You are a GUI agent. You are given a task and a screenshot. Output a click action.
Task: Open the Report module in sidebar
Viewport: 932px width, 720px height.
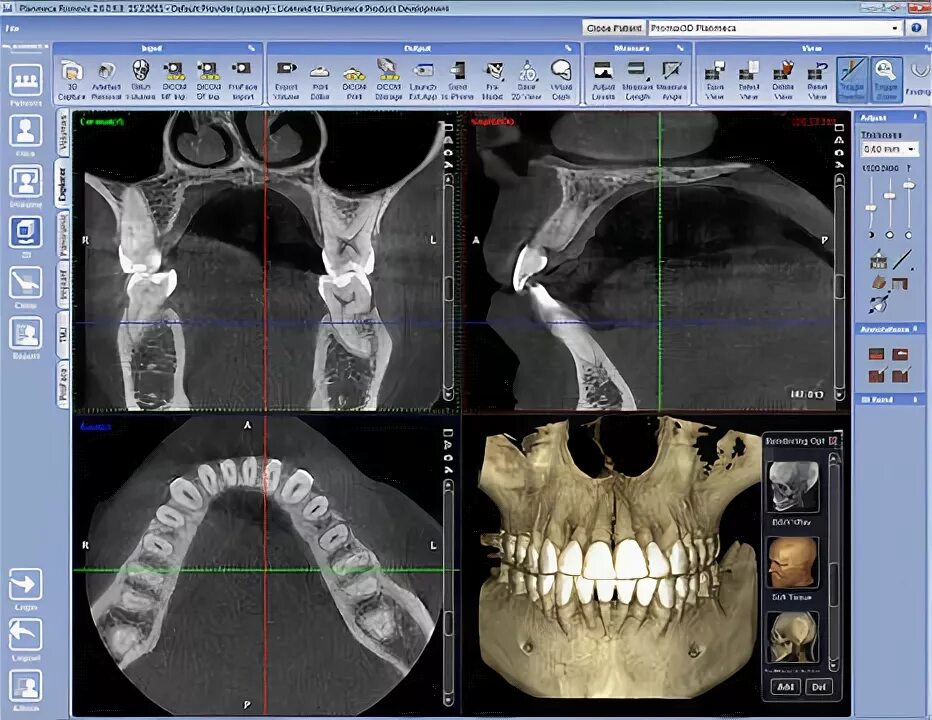tap(26, 333)
